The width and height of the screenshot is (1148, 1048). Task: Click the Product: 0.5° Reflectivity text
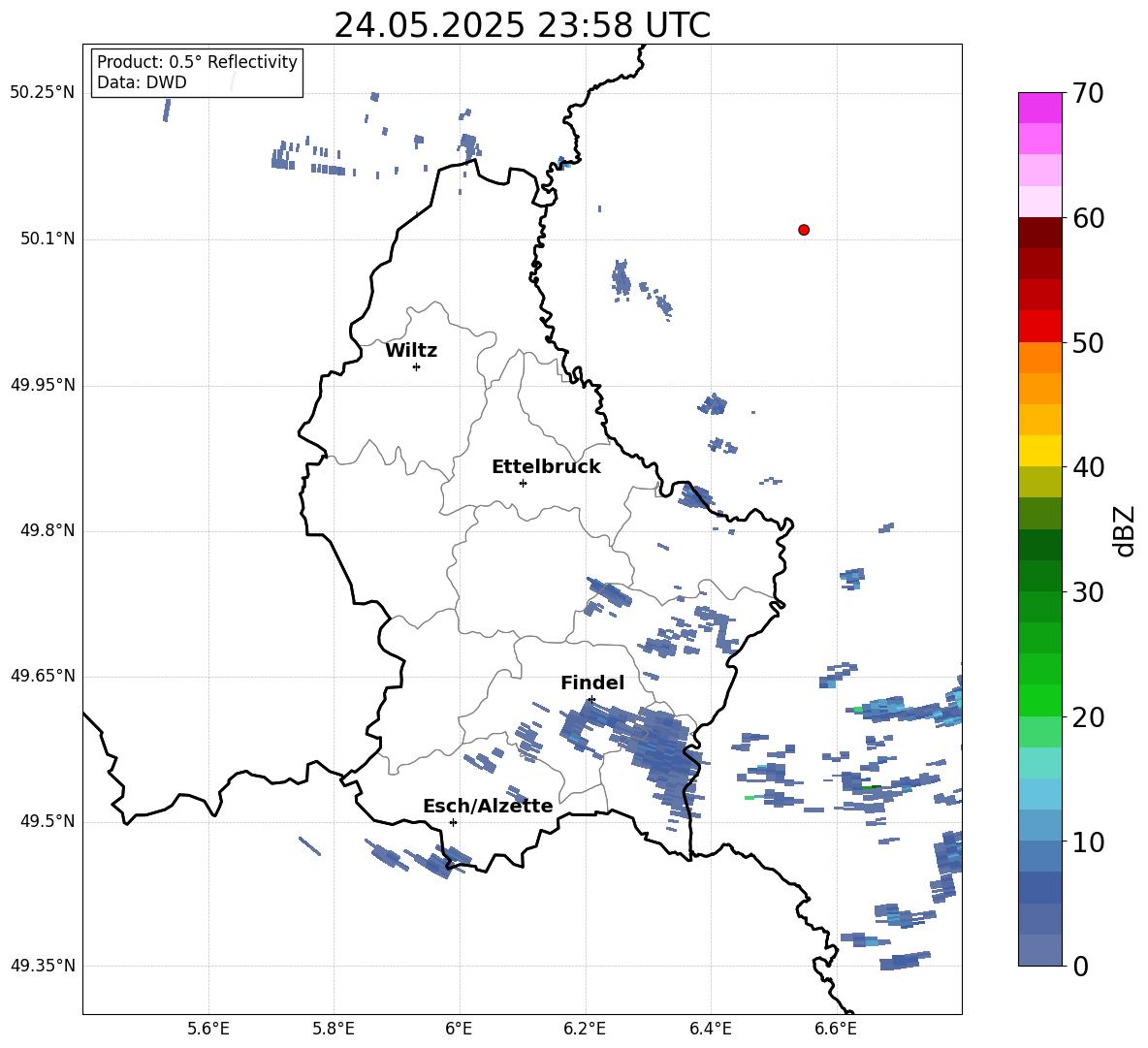[x=197, y=61]
